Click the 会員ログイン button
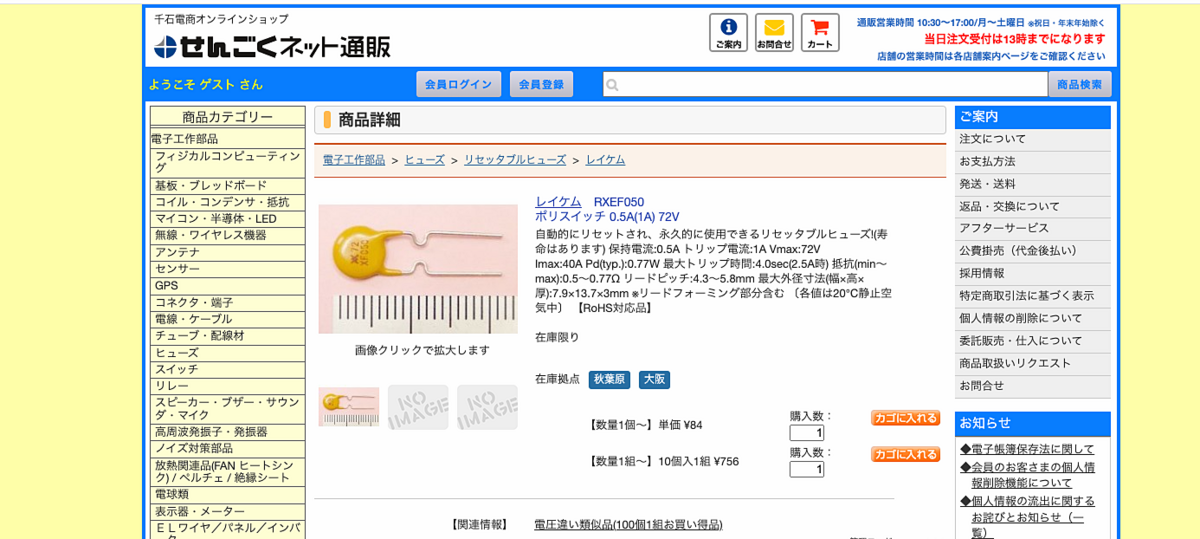Viewport: 1200px width, 539px height. tap(458, 84)
